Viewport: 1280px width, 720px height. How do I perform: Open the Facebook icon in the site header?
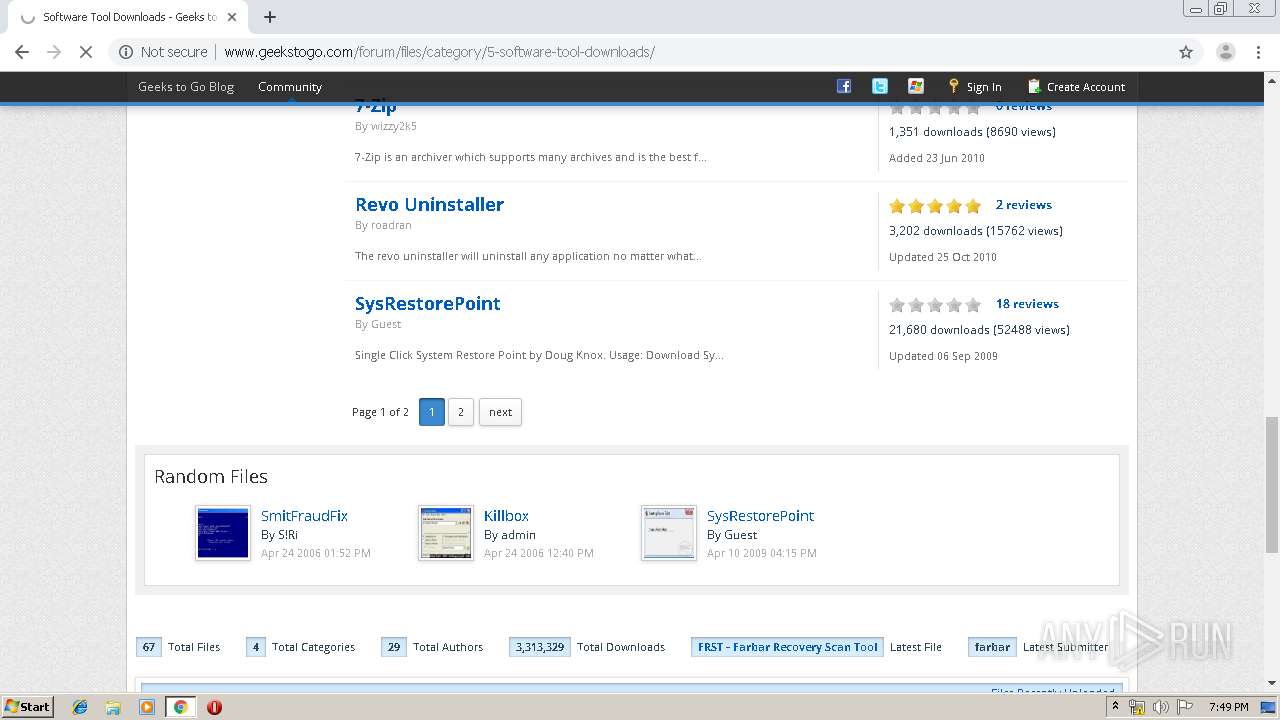pyautogui.click(x=844, y=86)
